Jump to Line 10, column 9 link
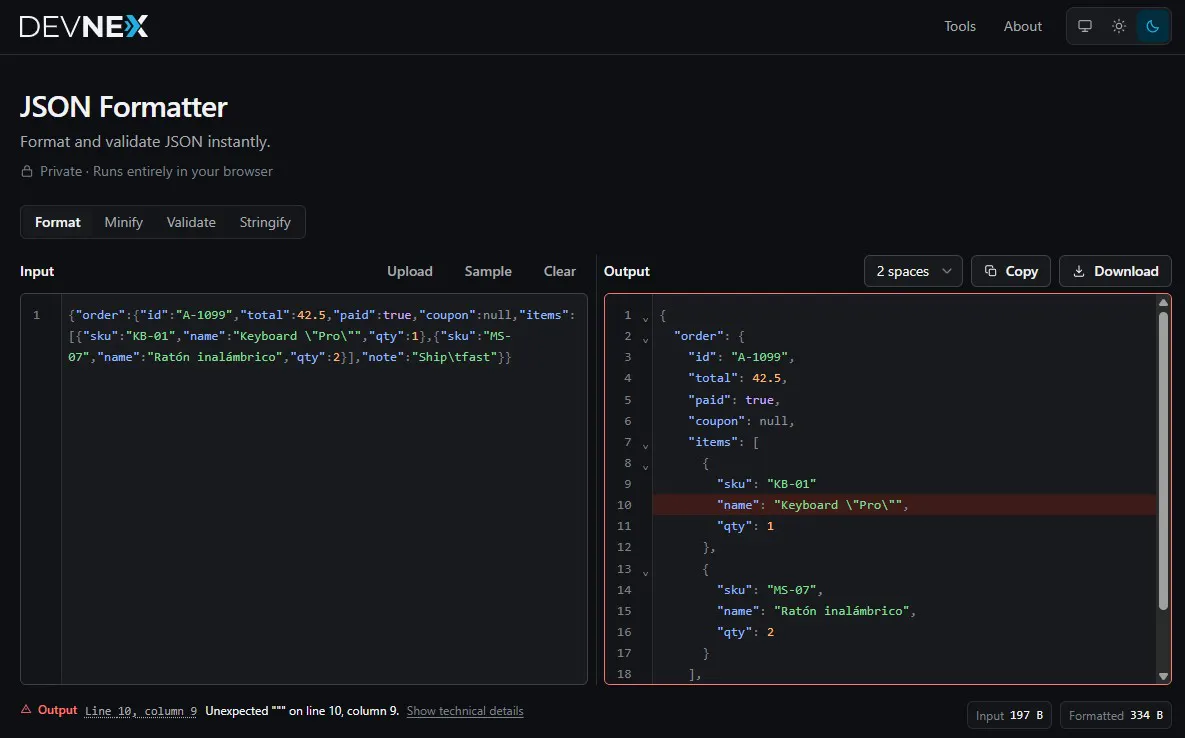Viewport: 1185px width, 738px height. (x=141, y=711)
